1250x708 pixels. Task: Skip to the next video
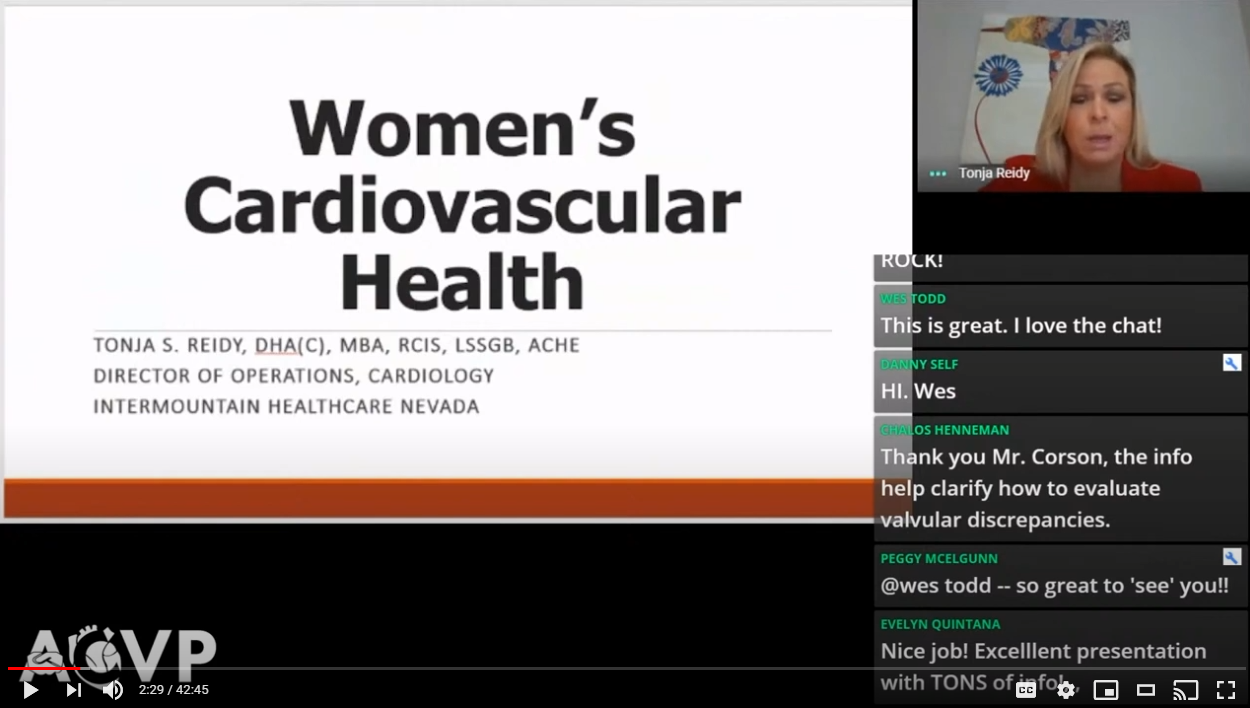click(x=73, y=689)
